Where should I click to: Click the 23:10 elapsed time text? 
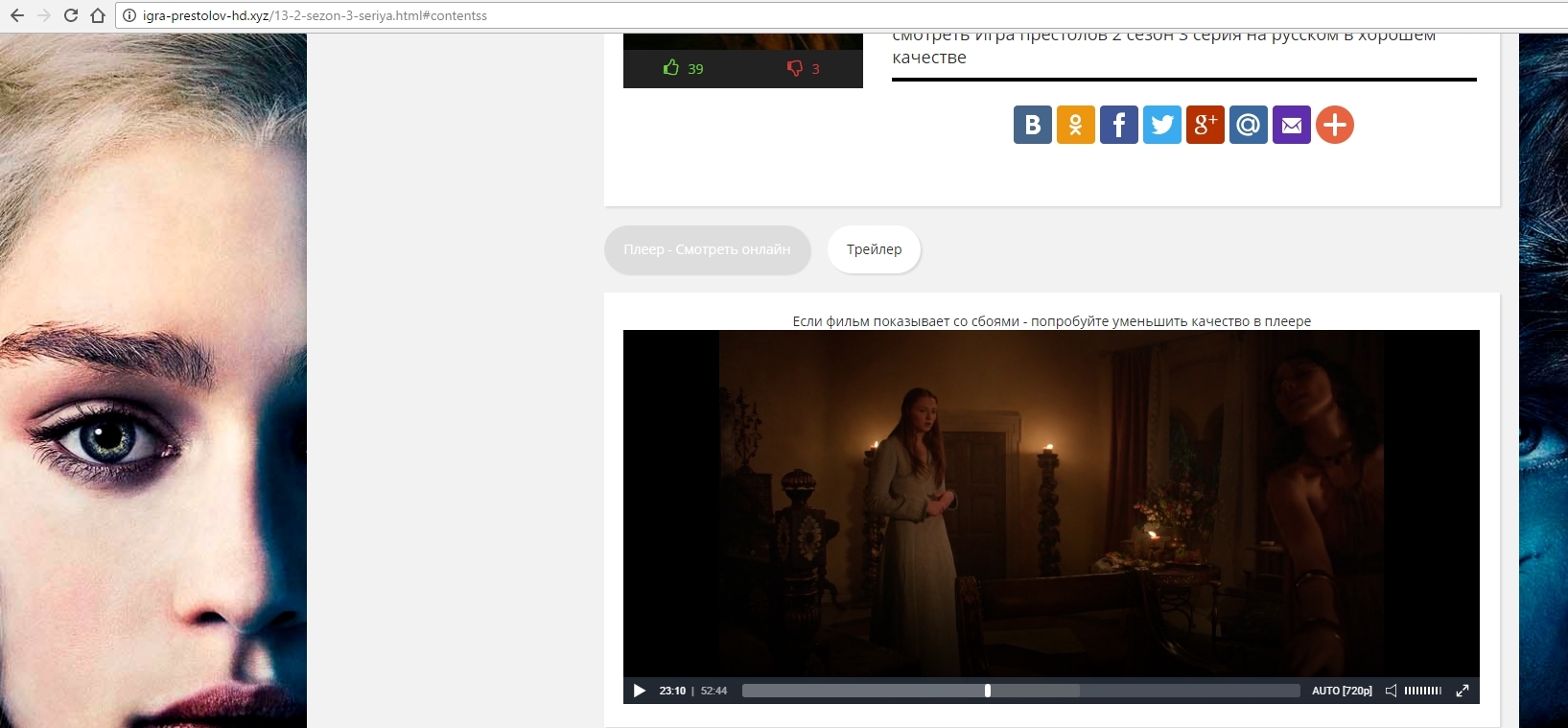[672, 691]
